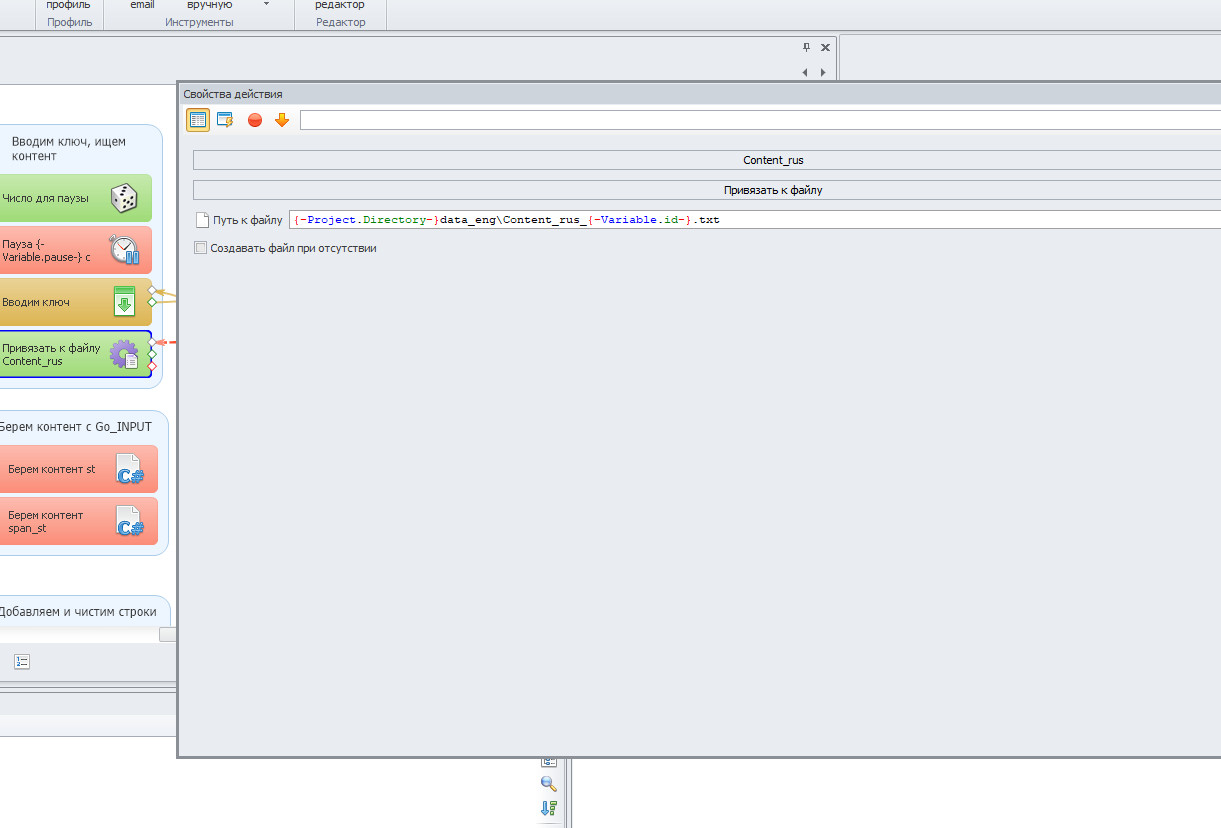Click the green output connector on Вводим ключ
Screen dimensions: 1221x828
(152, 301)
